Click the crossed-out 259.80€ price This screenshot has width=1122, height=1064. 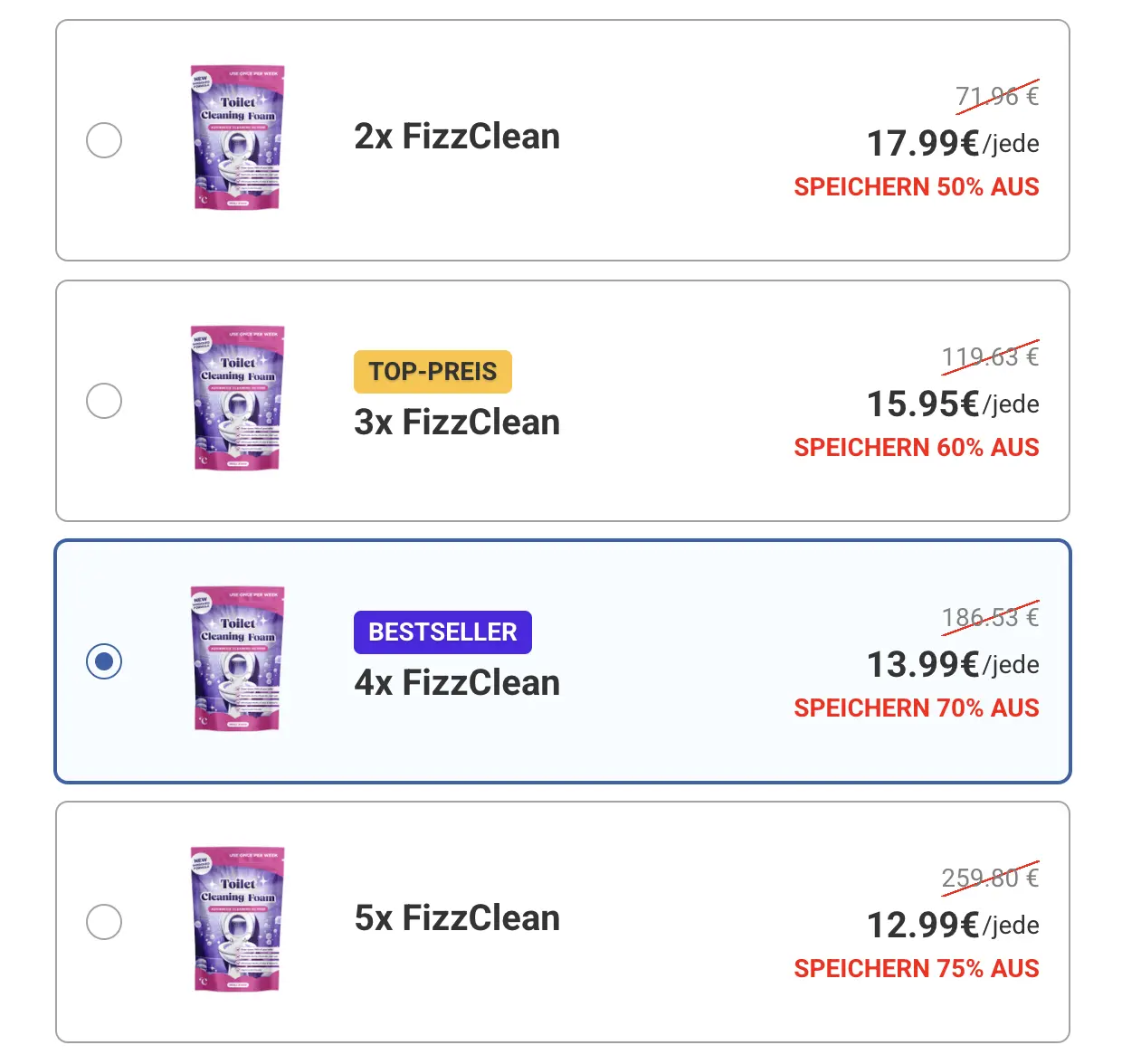point(989,877)
